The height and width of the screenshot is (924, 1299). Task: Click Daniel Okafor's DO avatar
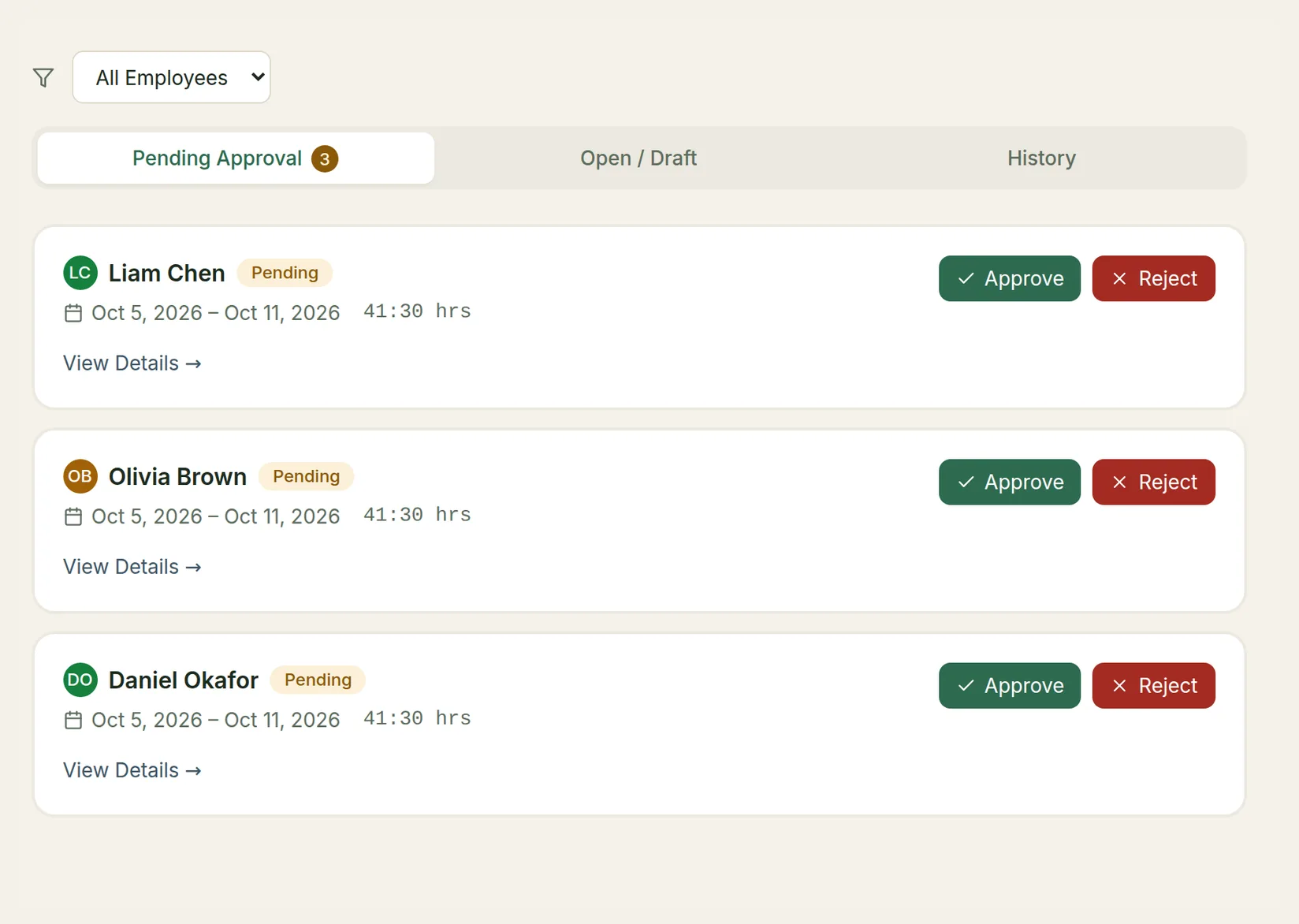click(80, 680)
